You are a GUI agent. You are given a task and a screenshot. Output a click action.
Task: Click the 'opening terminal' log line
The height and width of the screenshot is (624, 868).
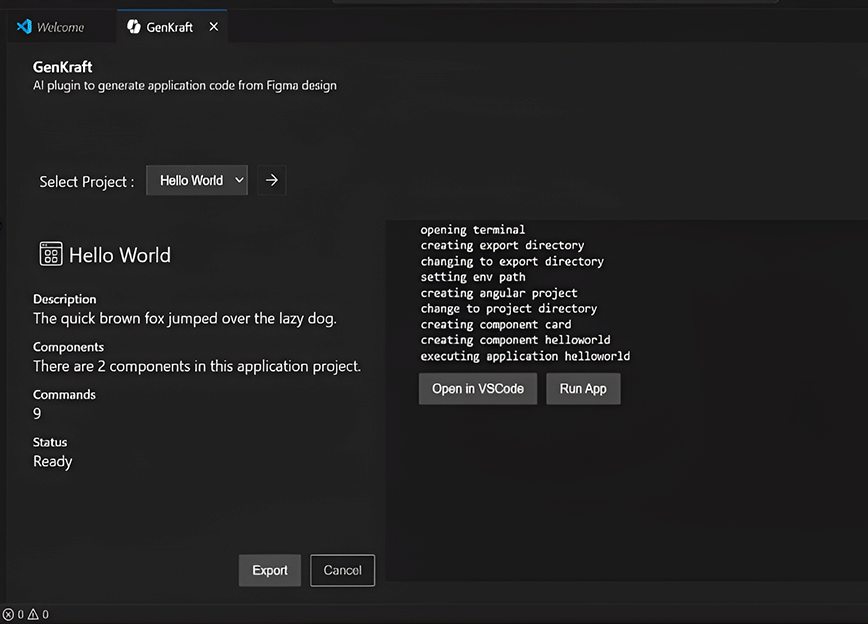tap(472, 230)
